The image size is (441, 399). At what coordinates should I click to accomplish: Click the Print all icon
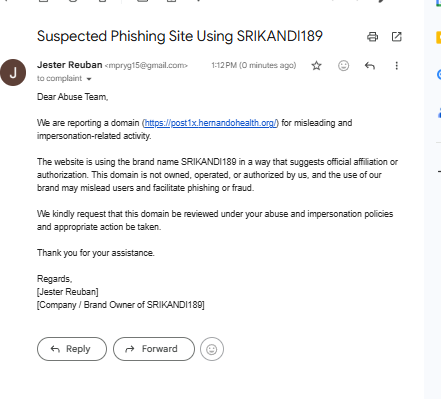coord(372,36)
